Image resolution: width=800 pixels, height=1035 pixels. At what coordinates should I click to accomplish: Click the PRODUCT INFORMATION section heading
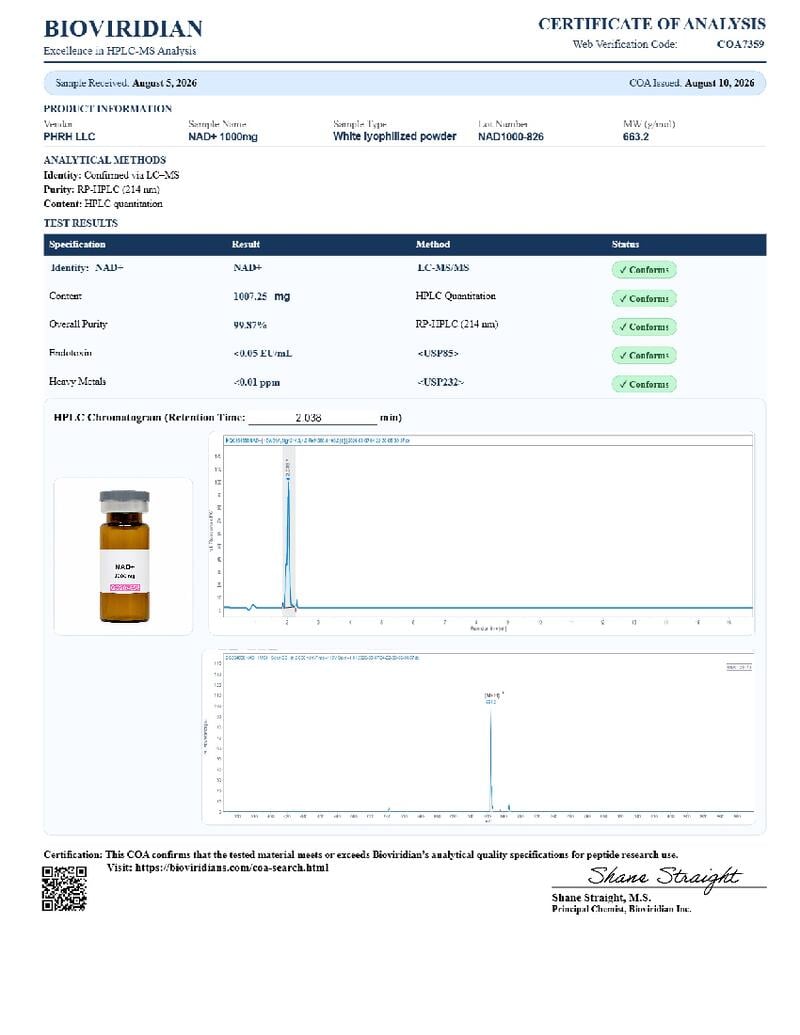click(x=108, y=108)
